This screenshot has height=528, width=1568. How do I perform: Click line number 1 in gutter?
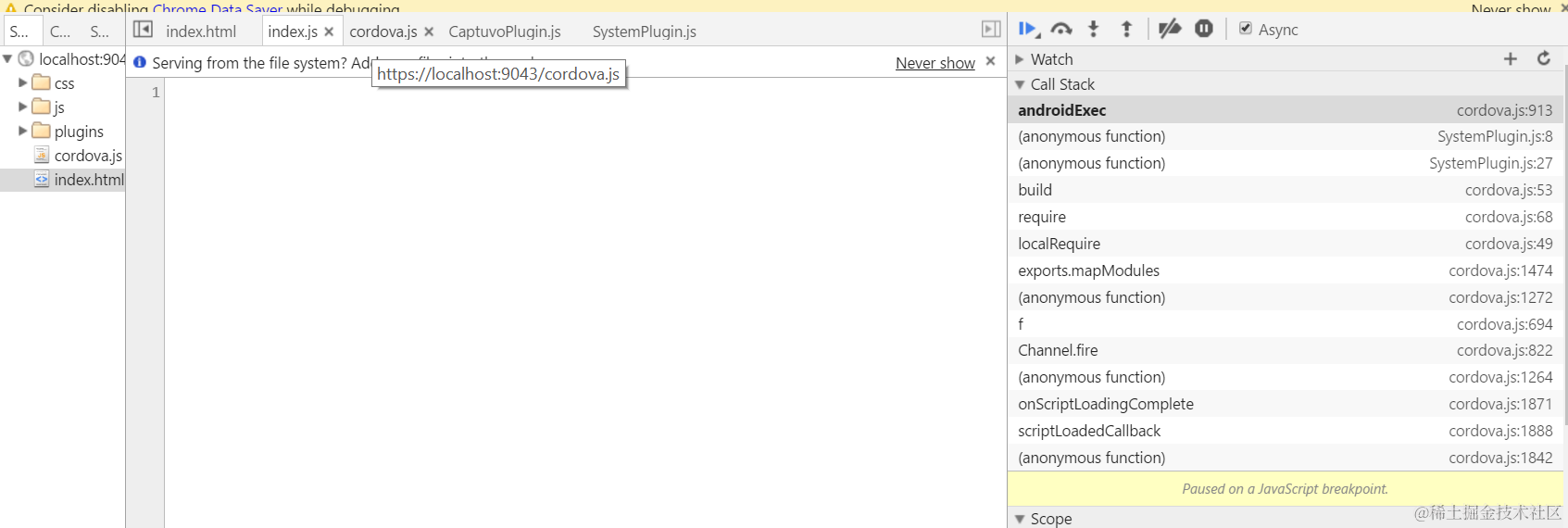tap(156, 93)
